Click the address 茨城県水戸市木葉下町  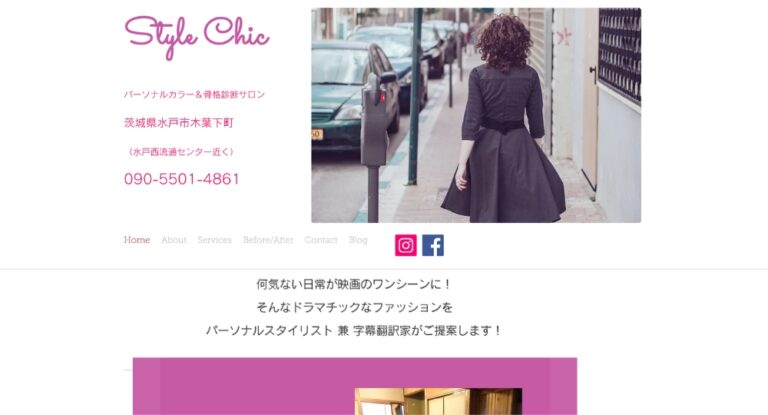coord(179,122)
